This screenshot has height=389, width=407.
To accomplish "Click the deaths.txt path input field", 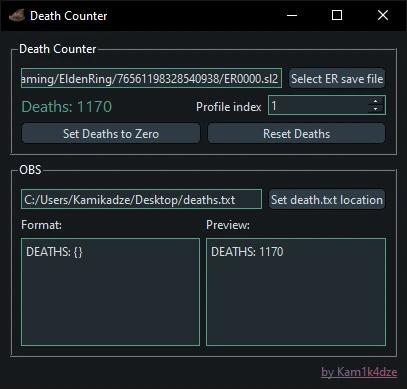I will point(141,199).
